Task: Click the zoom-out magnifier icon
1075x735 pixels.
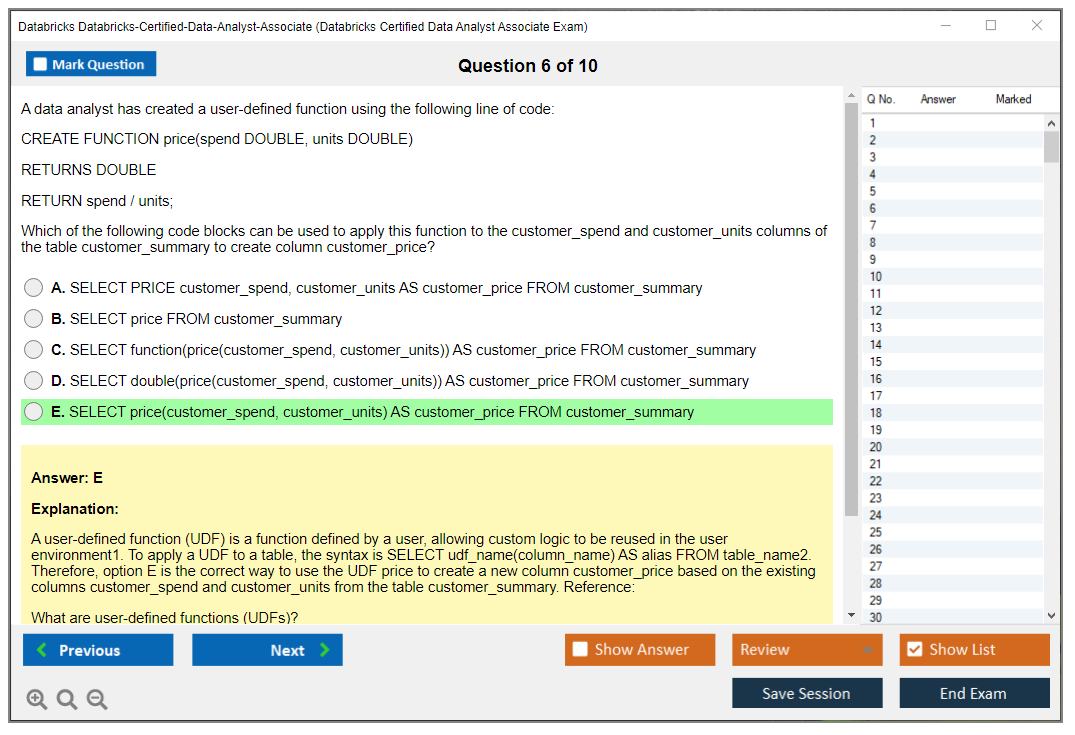Action: (97, 699)
